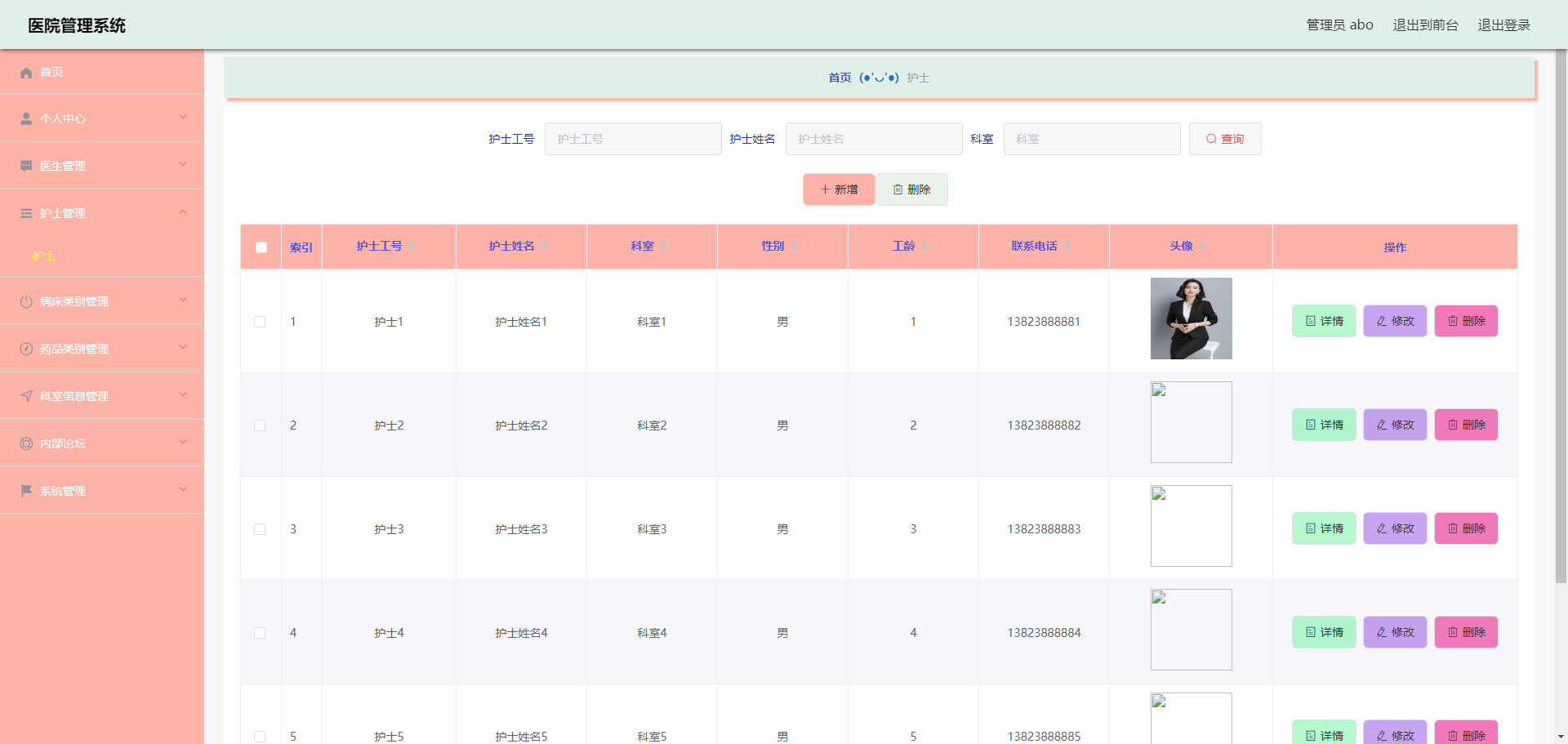Expand the 医生管理 menu chevron
Screen dimensions: 1568x744
tap(183, 165)
